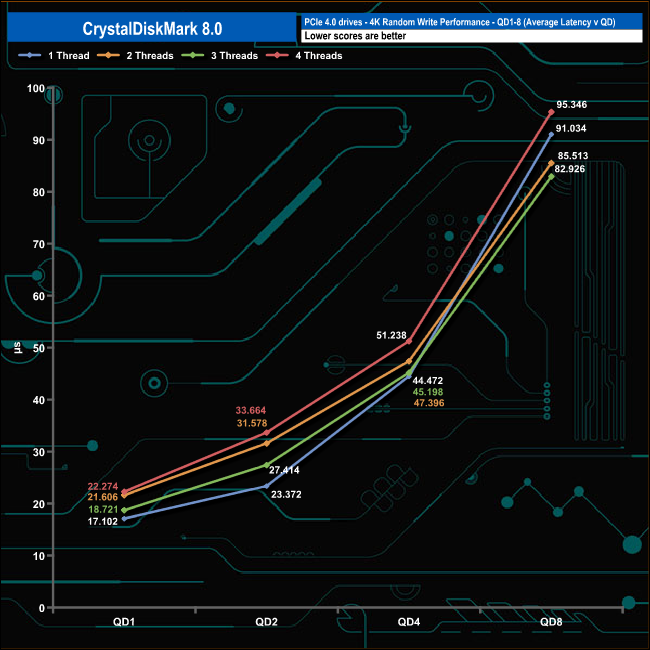Select the 27.414 data label

(284, 470)
